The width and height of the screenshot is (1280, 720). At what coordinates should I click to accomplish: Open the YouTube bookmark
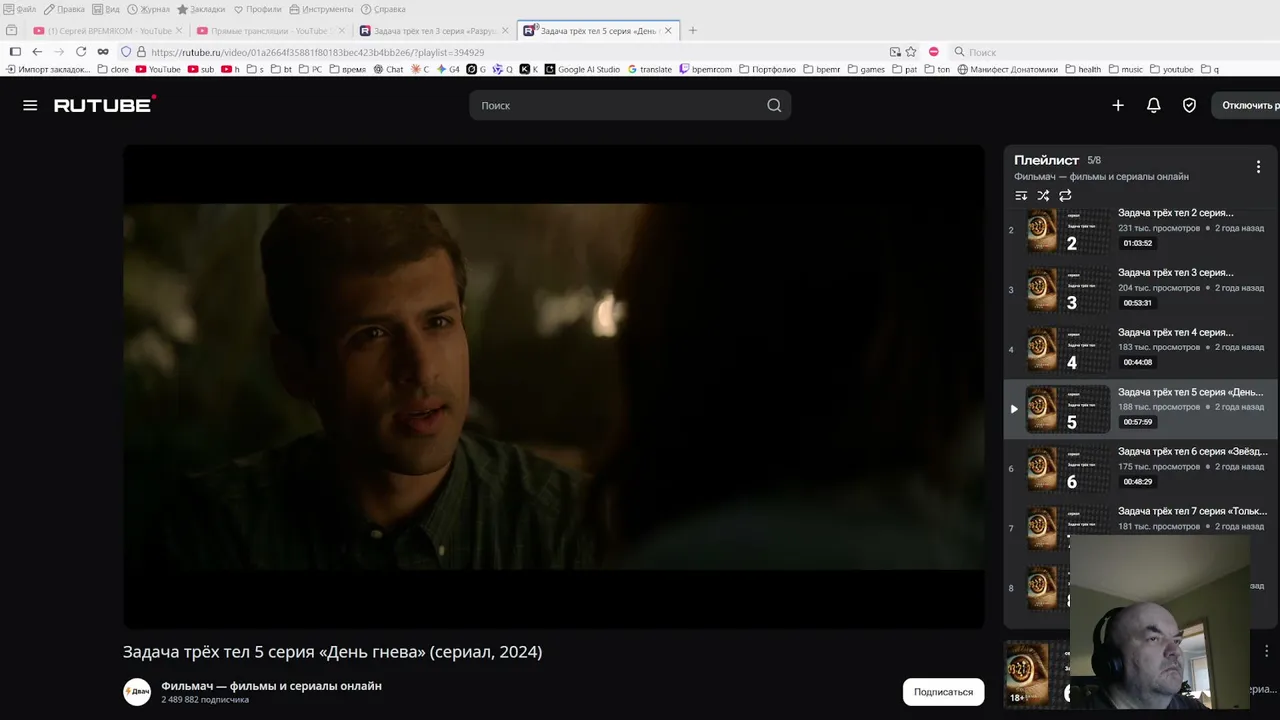(x=158, y=70)
